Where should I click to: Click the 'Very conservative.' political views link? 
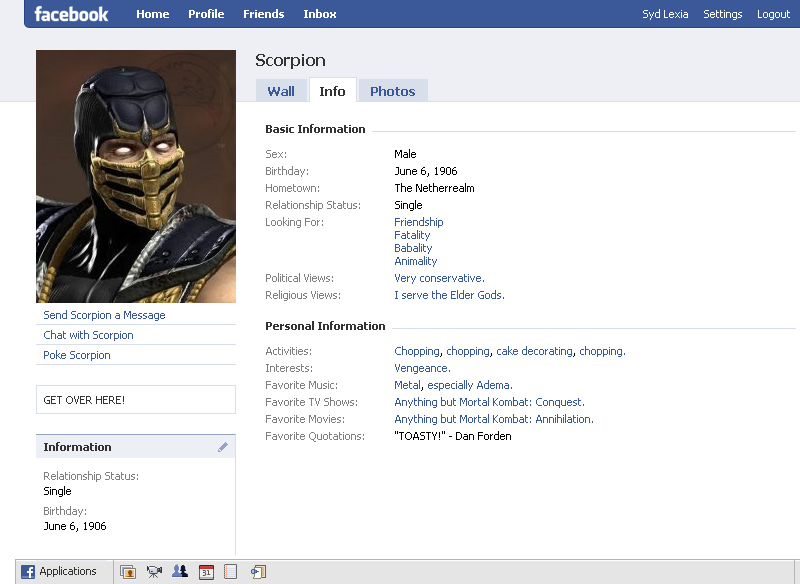tap(439, 278)
